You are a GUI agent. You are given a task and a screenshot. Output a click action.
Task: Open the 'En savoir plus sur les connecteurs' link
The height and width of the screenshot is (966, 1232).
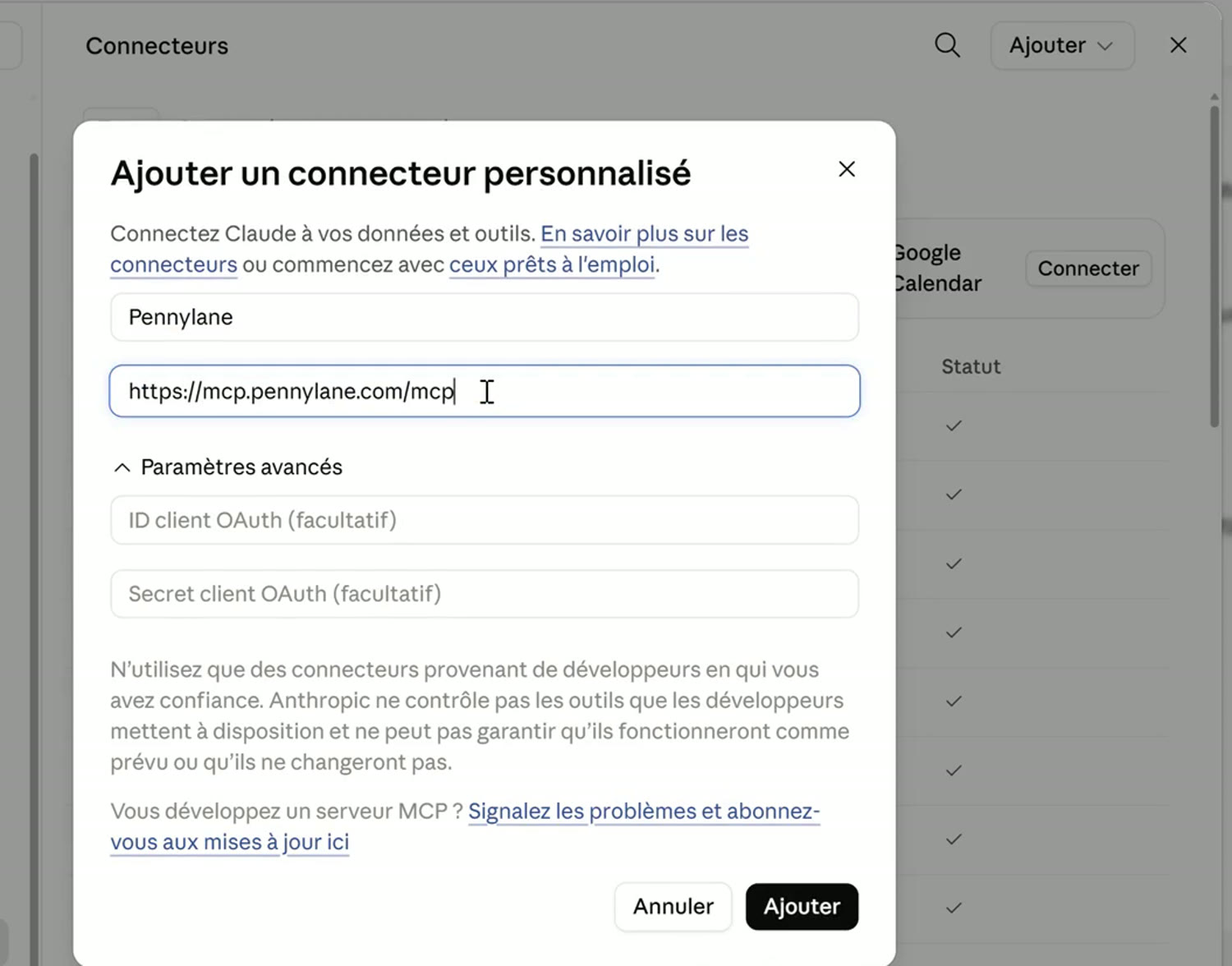click(x=644, y=234)
